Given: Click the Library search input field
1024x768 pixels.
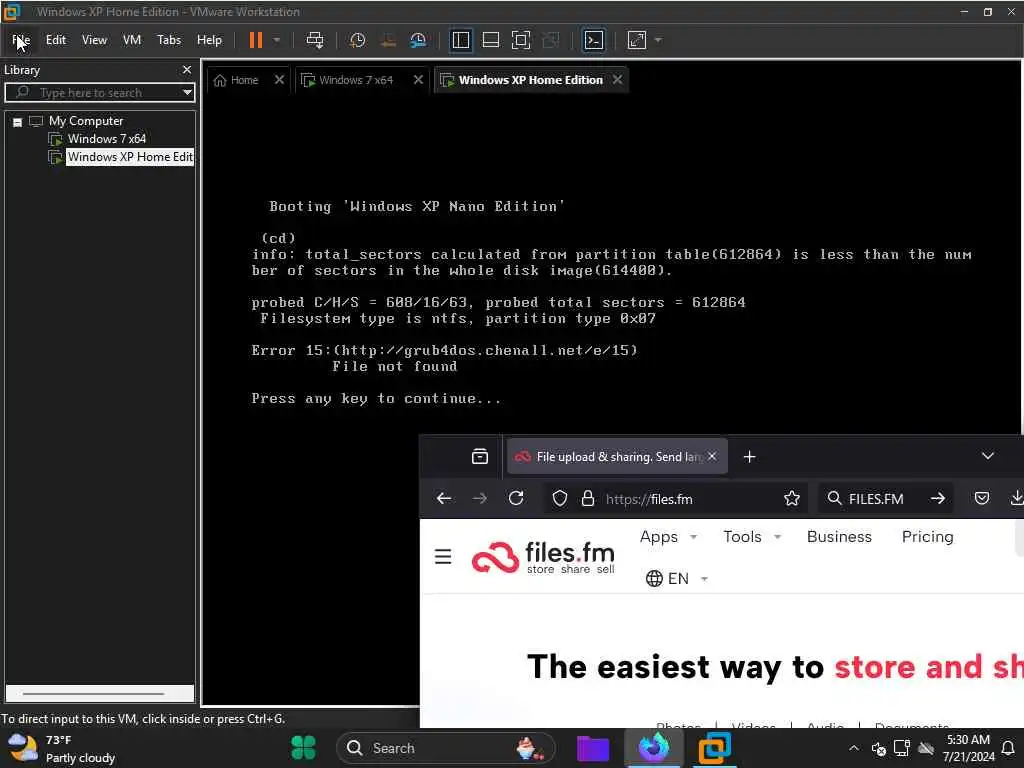Looking at the screenshot, I should point(98,93).
